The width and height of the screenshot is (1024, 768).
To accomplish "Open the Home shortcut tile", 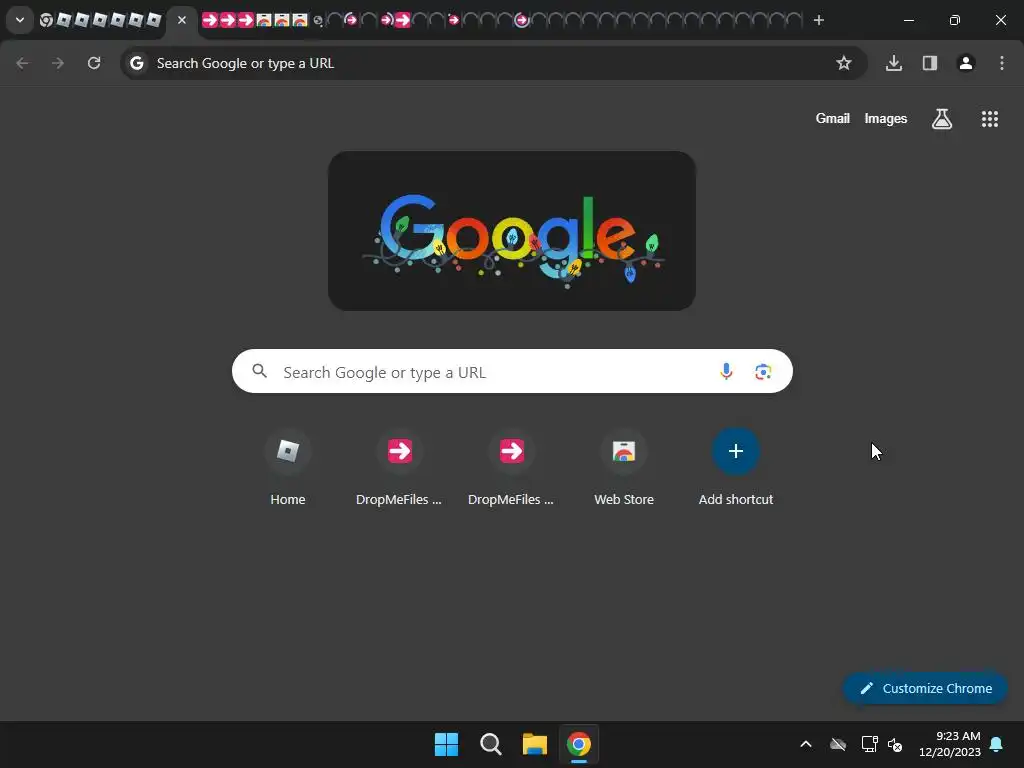I will tap(288, 467).
